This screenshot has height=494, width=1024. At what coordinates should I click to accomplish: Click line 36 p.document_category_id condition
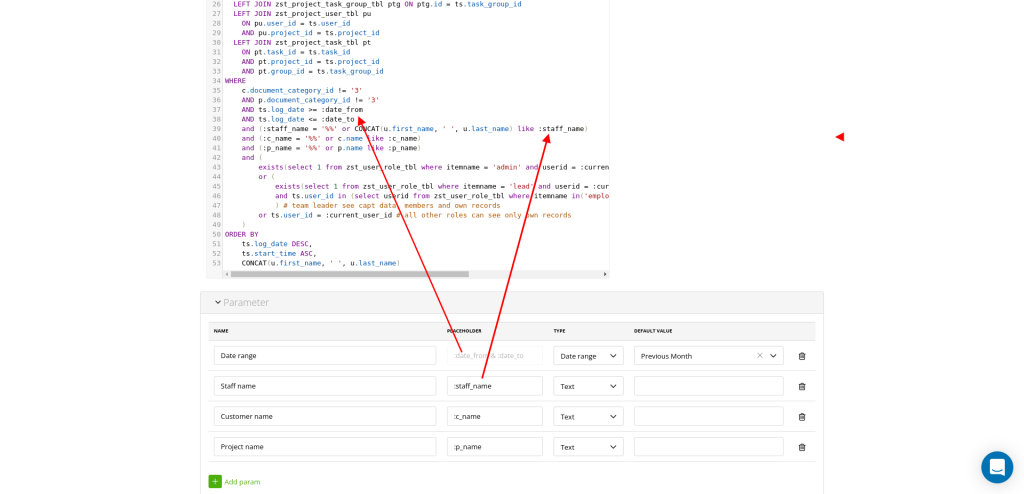click(310, 100)
